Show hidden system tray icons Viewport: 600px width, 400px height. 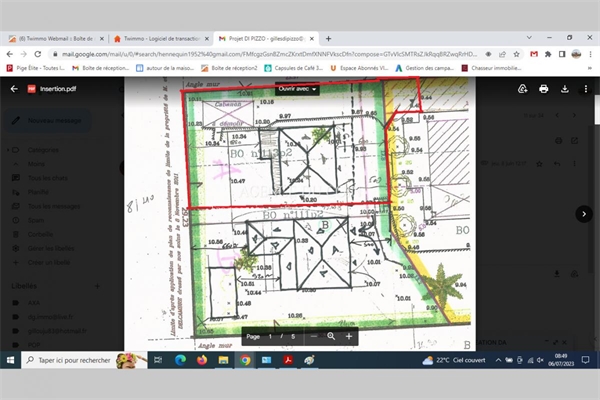498,360
